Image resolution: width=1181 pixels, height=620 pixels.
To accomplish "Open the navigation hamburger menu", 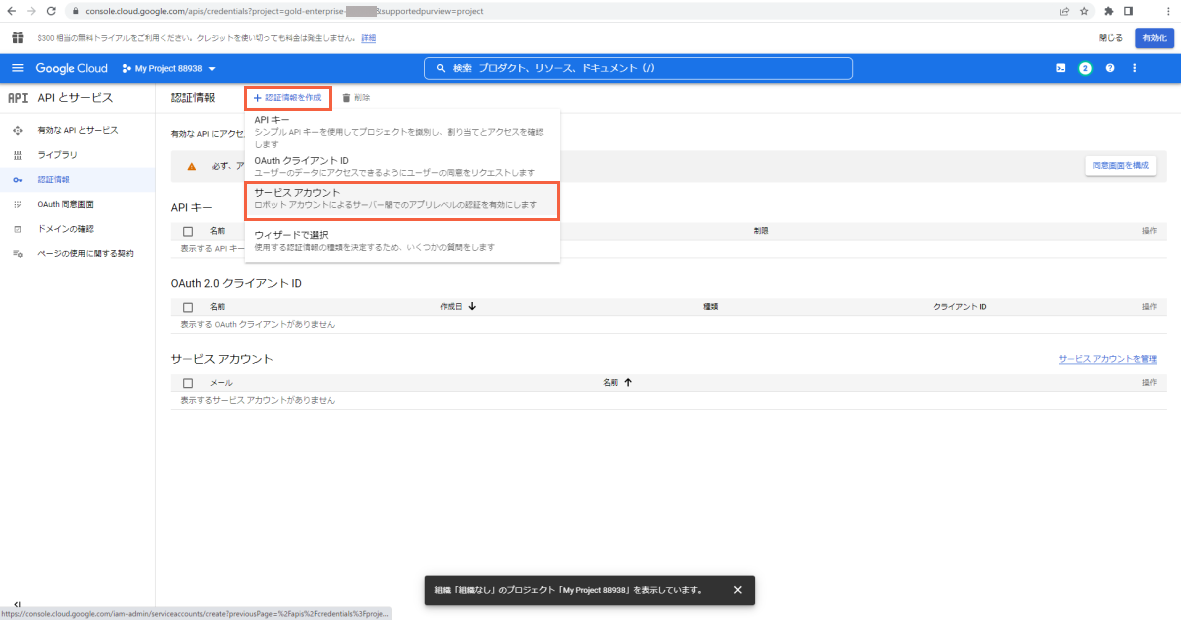I will 17,68.
